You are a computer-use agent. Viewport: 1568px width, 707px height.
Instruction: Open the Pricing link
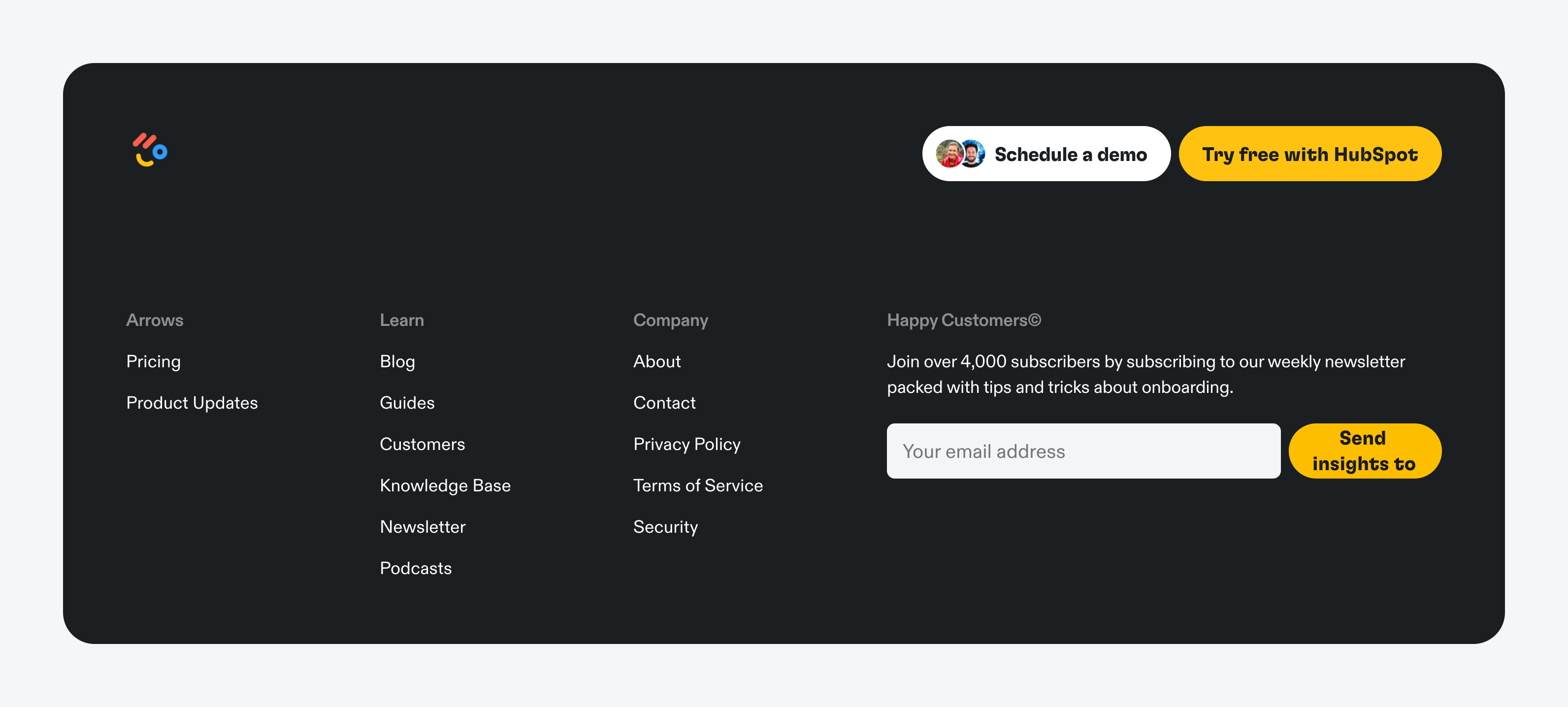pos(153,361)
